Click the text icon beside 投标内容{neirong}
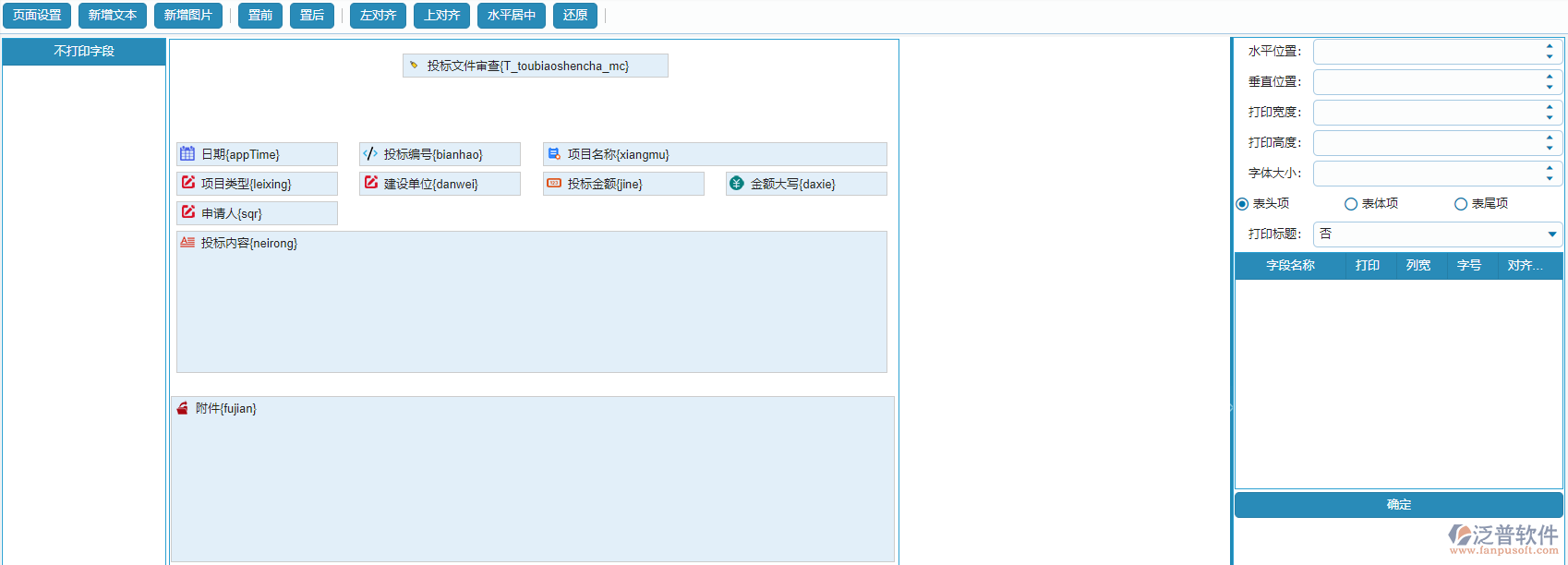This screenshot has height=565, width=1568. 187,243
